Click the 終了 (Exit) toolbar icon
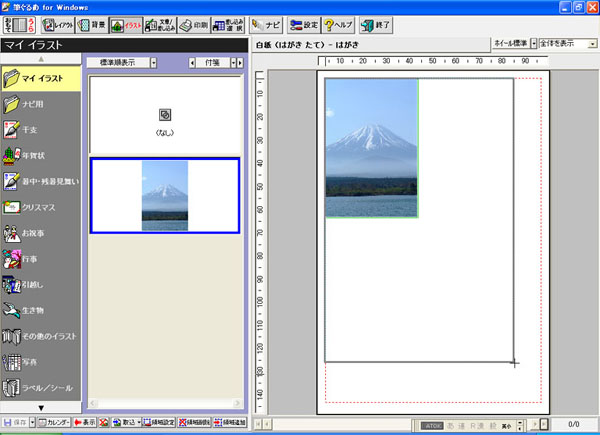Screen dimensions: 600x435 [375, 23]
